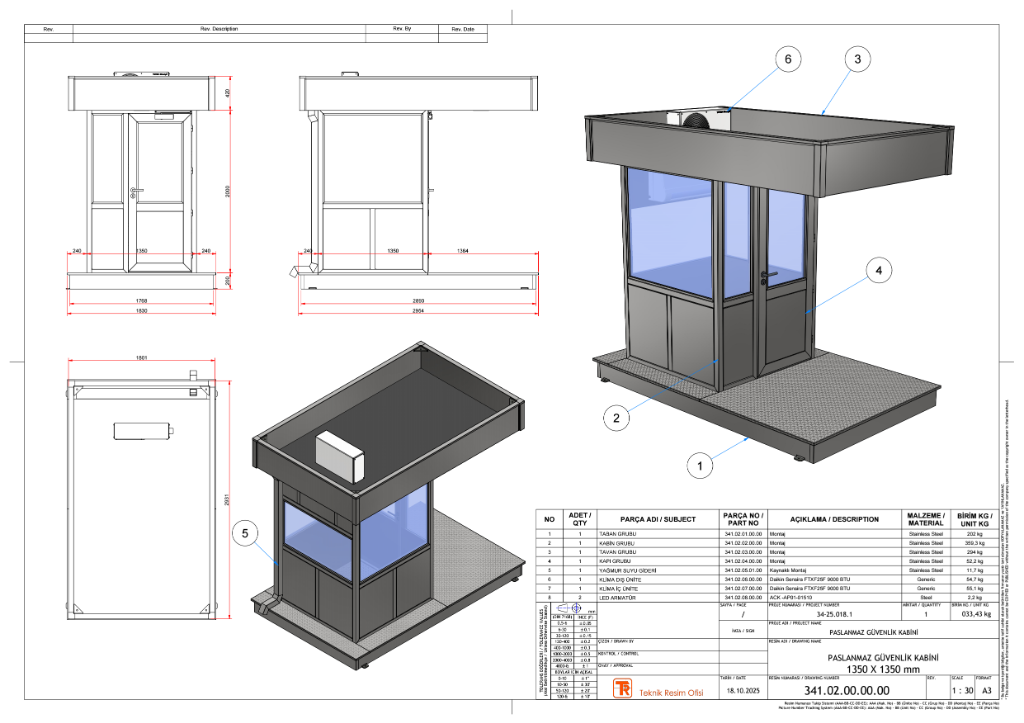Click the Teknik Resim Ofisi TR logo
Viewport: 1024px width, 723px height.
[623, 688]
